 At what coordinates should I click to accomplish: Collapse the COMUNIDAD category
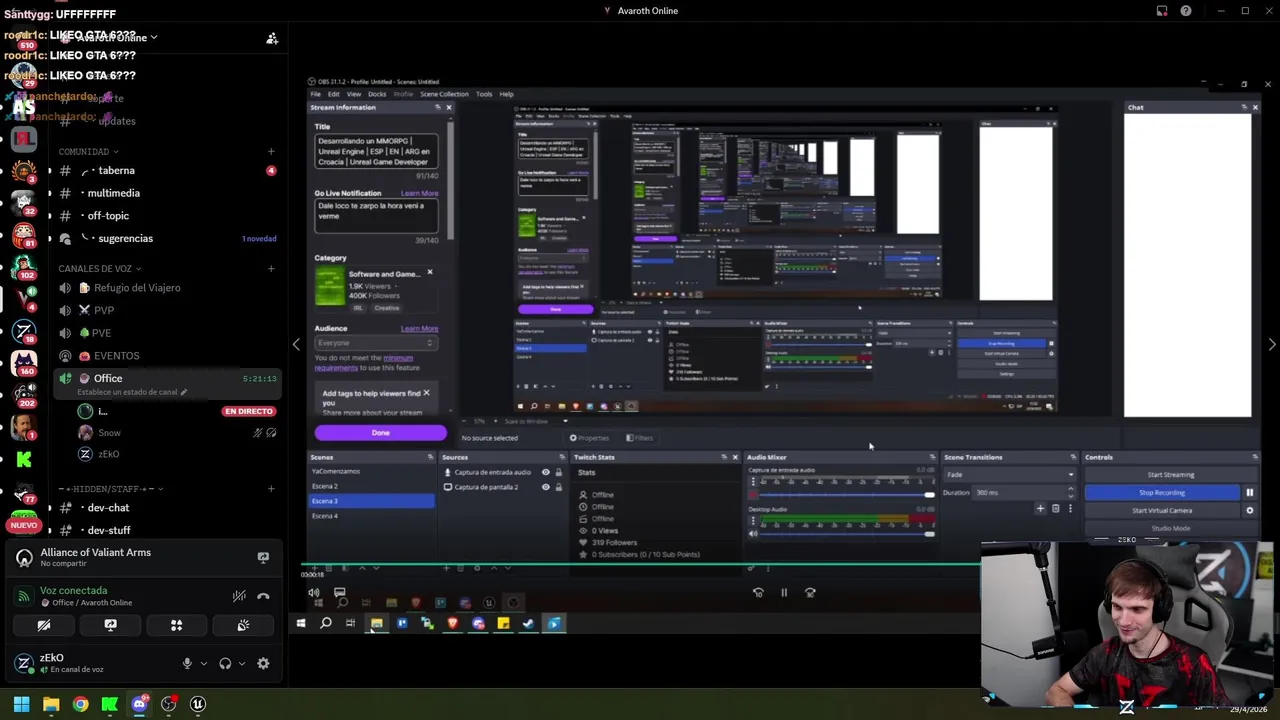(x=88, y=152)
